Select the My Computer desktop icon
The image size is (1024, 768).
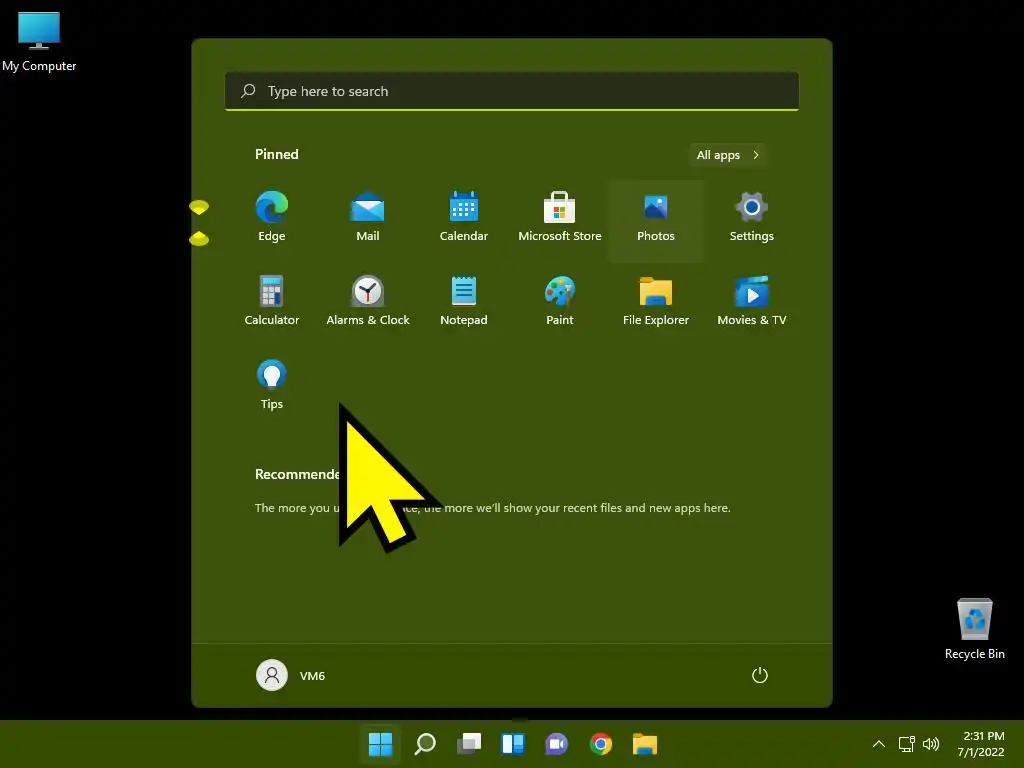coord(39,42)
